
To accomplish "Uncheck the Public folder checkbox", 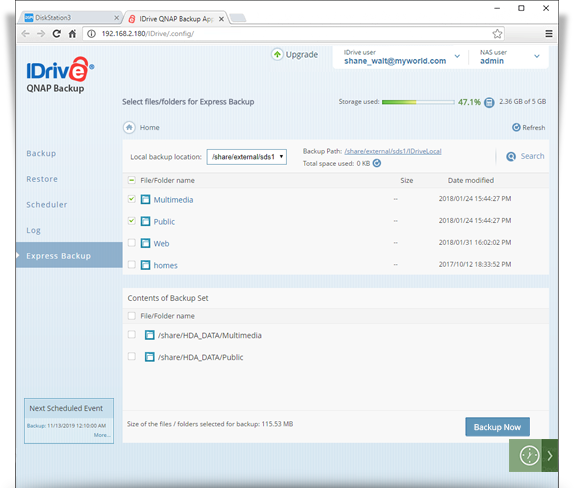I will click(132, 221).
